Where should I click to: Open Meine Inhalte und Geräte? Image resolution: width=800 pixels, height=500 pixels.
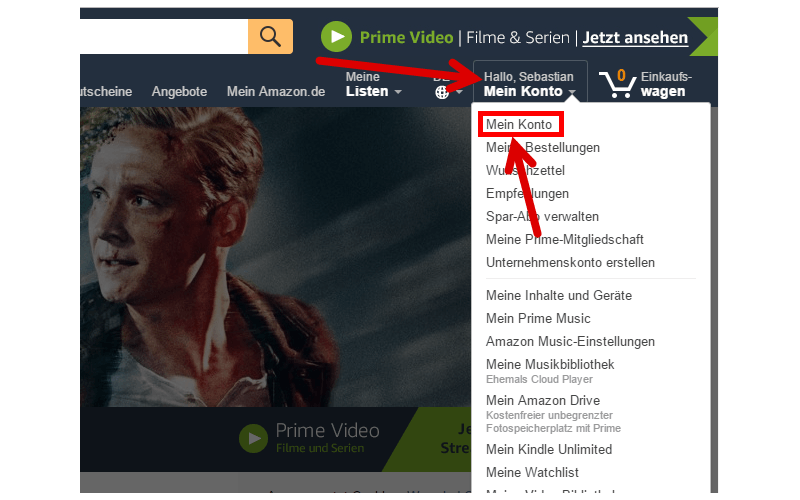559,295
